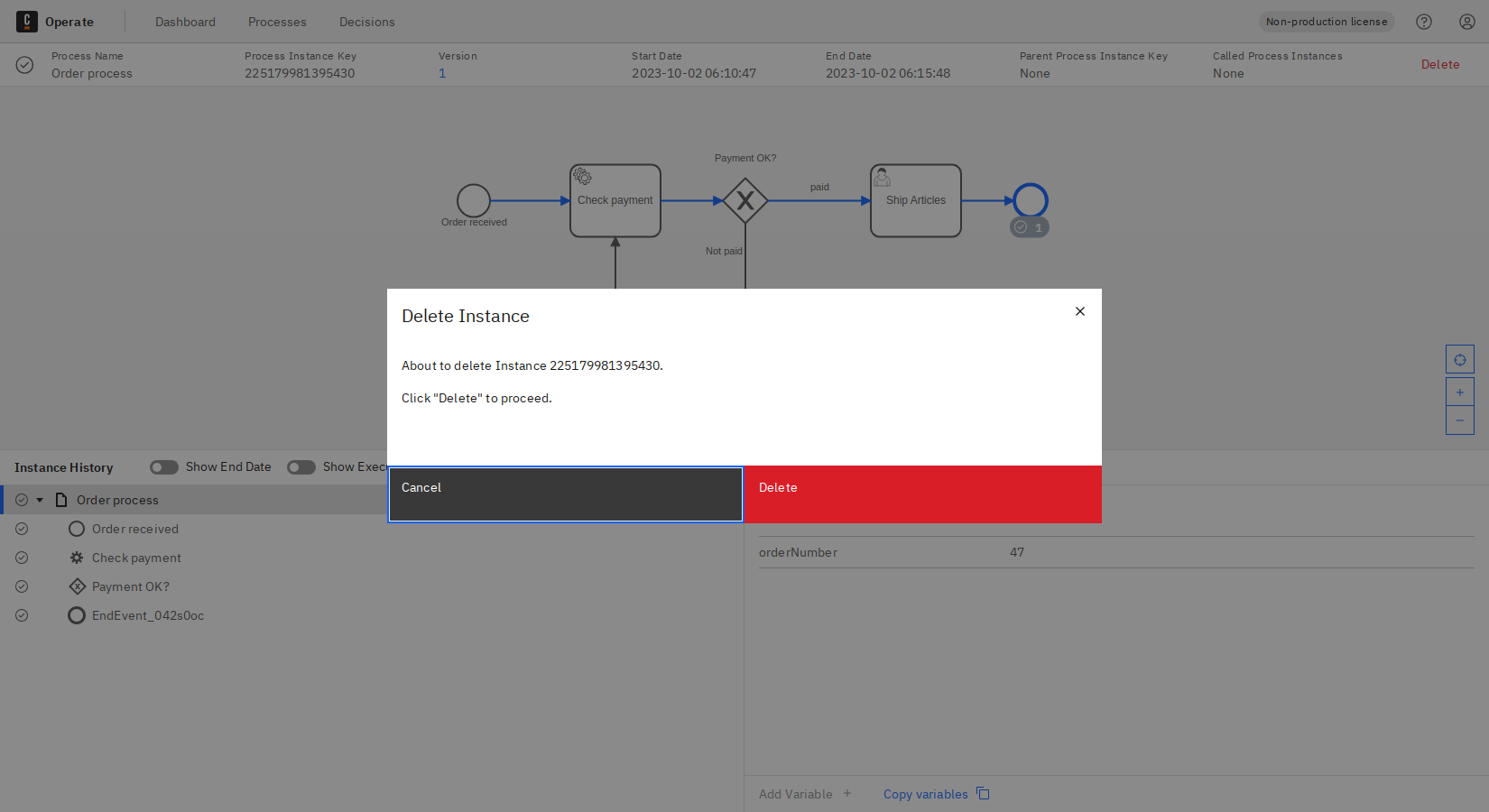Screen dimensions: 1489x812
Task: Open the Copy variables link
Action: [925, 794]
